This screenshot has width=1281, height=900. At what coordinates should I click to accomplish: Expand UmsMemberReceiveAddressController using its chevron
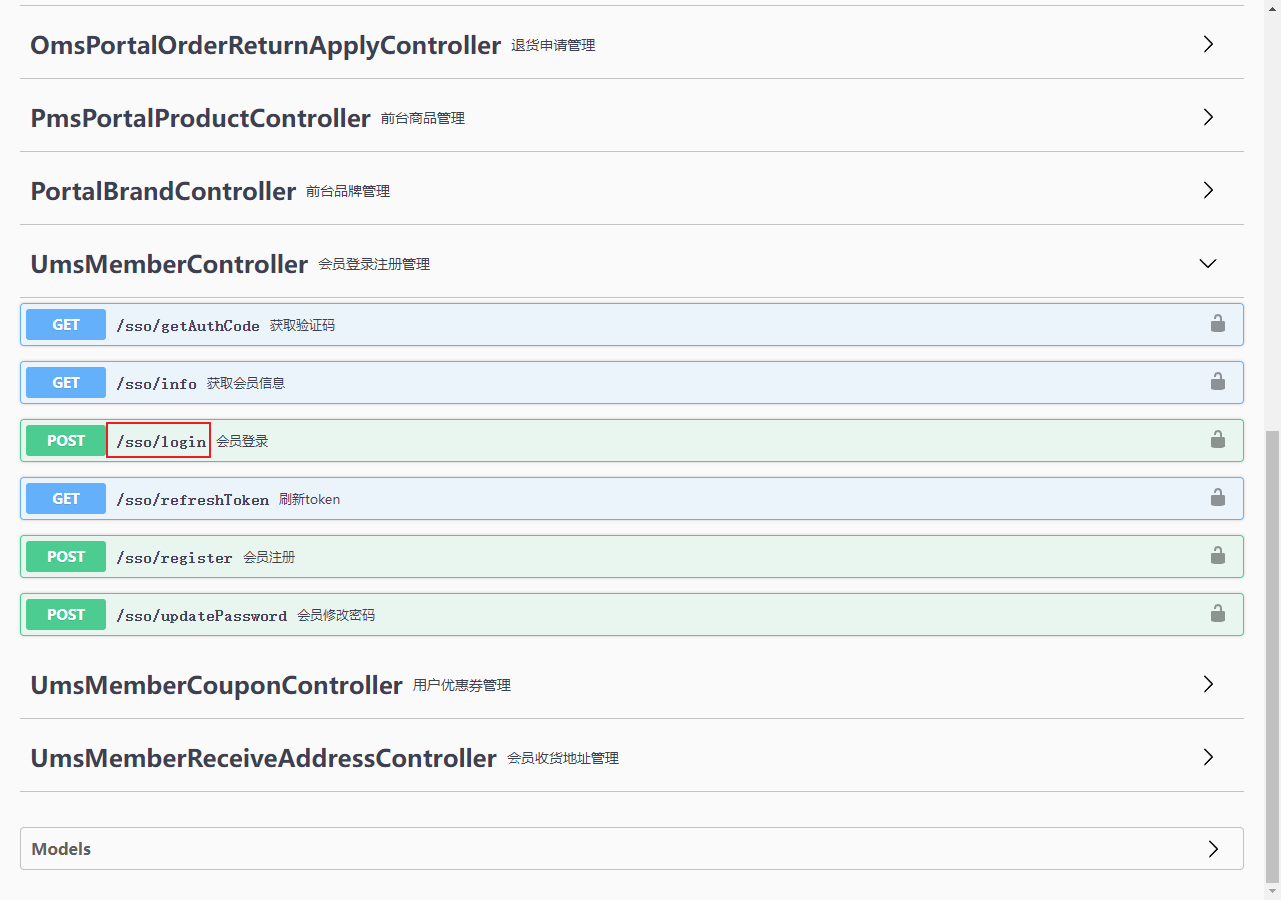point(1208,757)
